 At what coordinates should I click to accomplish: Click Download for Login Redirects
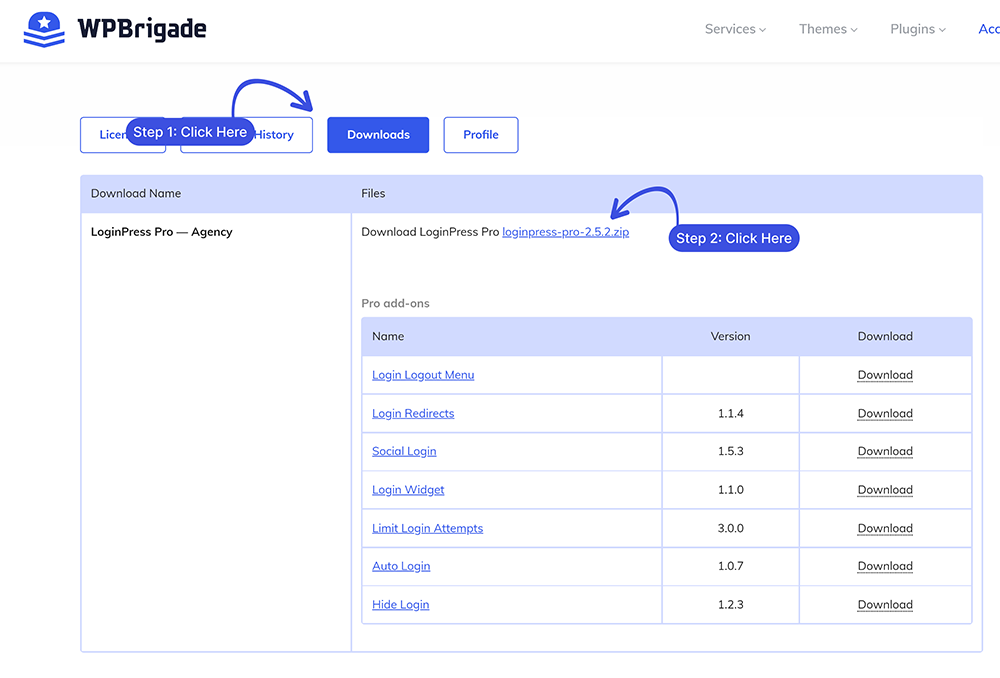point(885,413)
